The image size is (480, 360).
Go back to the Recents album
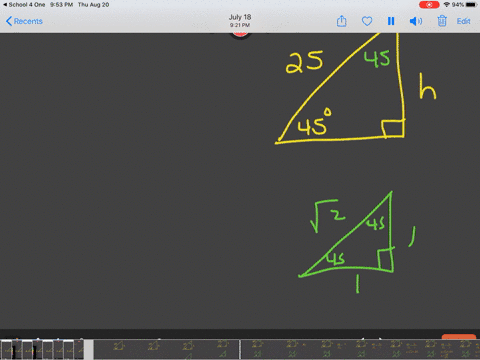tap(24, 21)
